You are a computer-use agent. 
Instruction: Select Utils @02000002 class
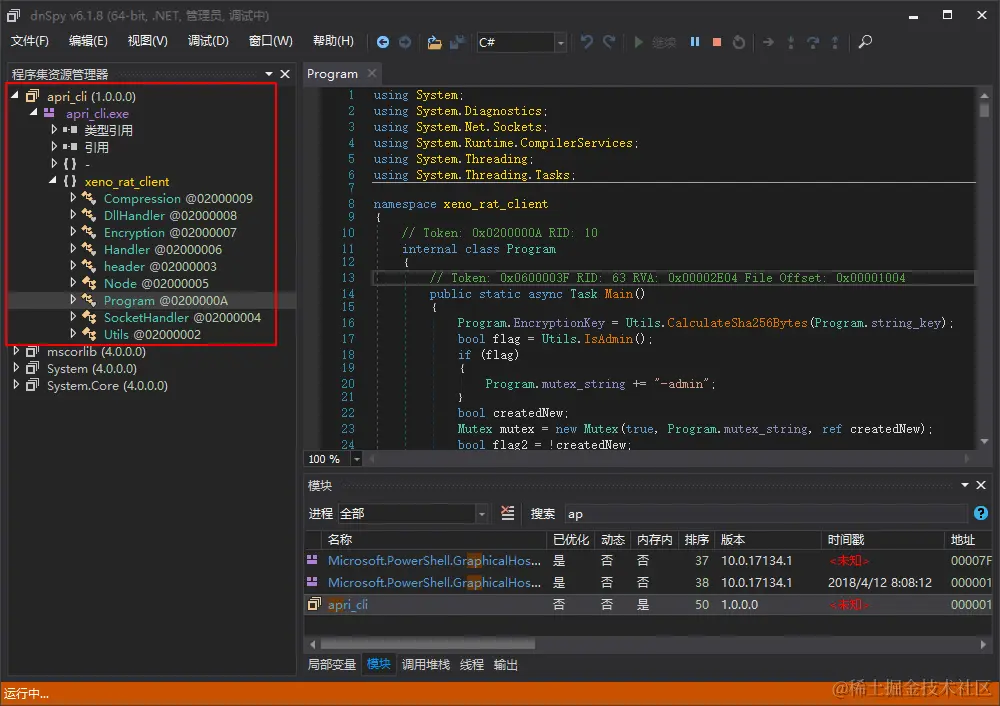click(x=152, y=334)
